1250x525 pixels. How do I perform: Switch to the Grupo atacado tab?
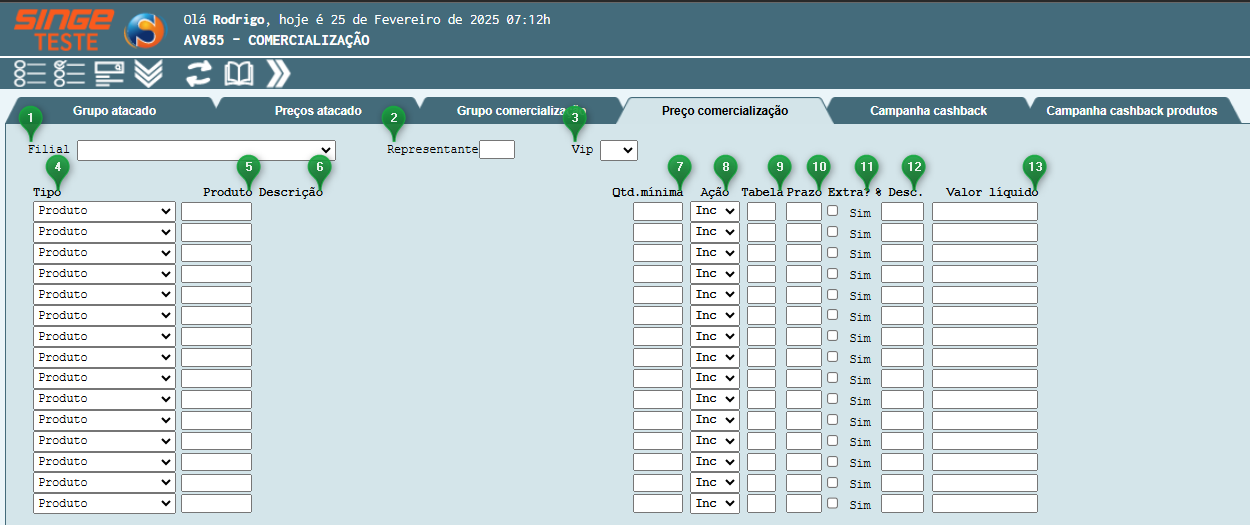pos(114,111)
